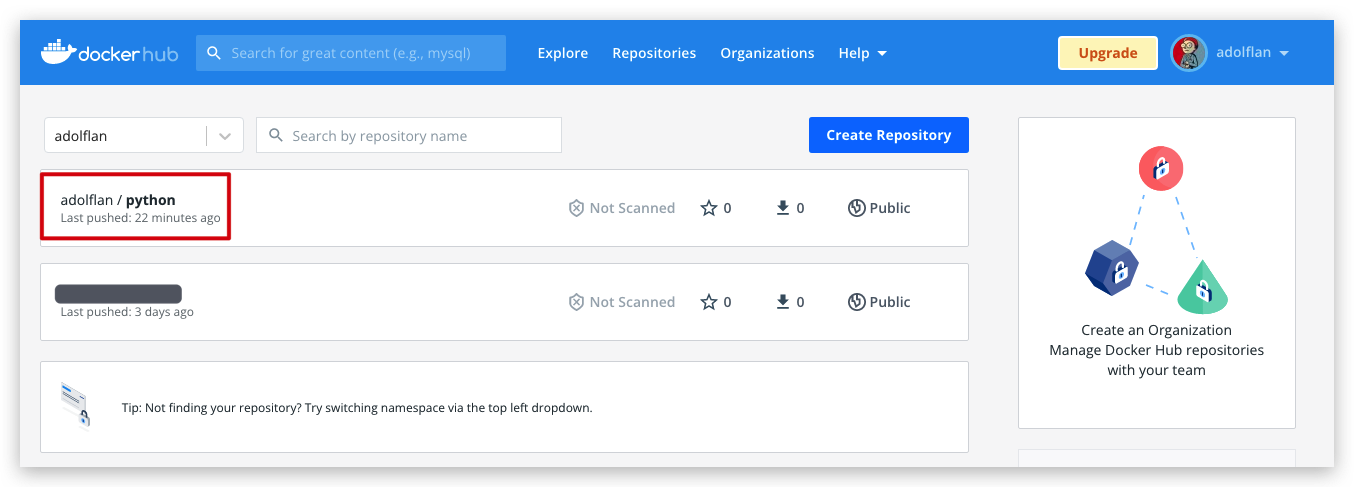1354x487 pixels.
Task: Click the green cone lock icon
Action: pos(1202,287)
